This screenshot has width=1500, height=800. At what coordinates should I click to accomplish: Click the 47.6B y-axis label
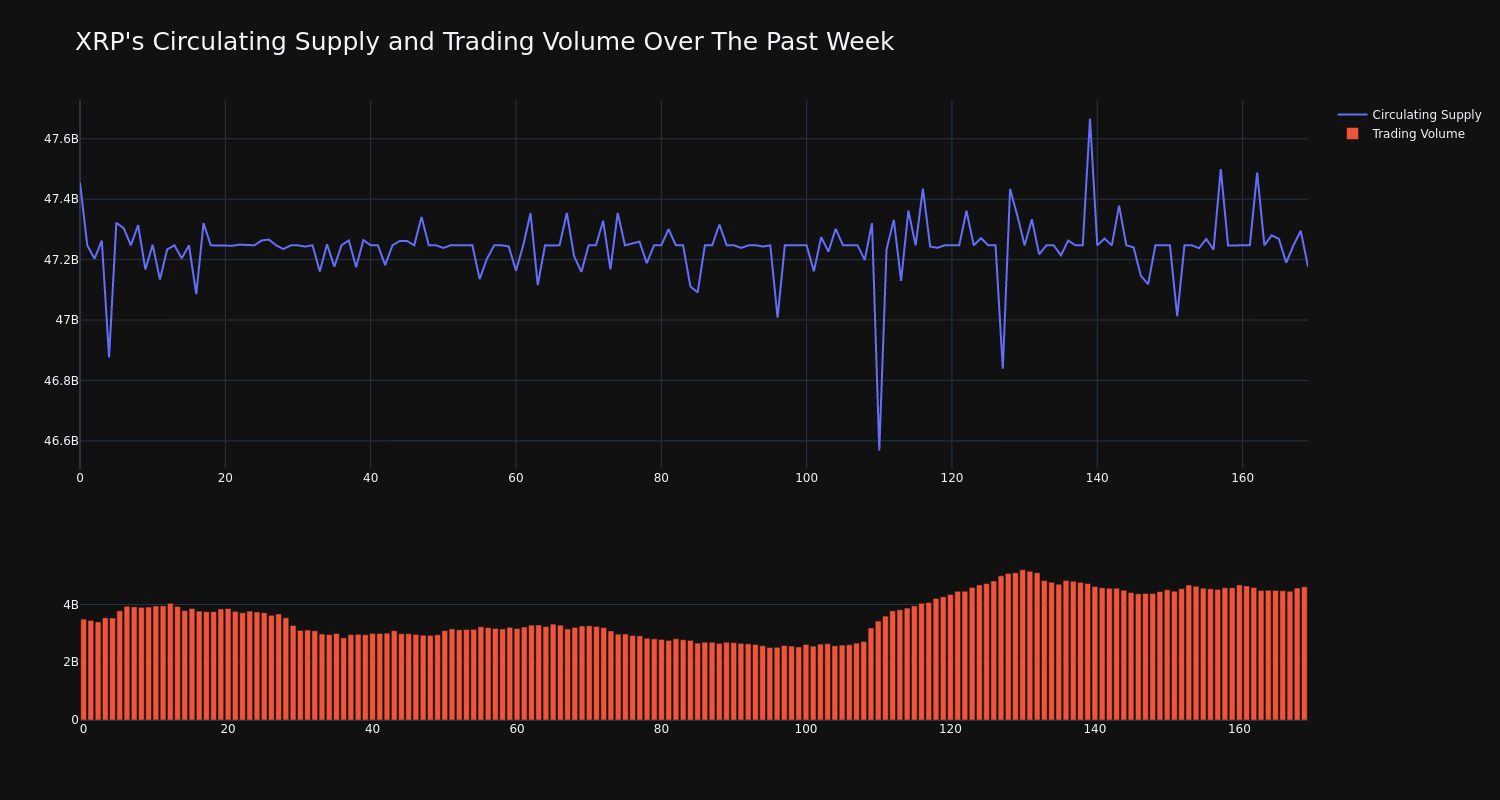(x=61, y=139)
